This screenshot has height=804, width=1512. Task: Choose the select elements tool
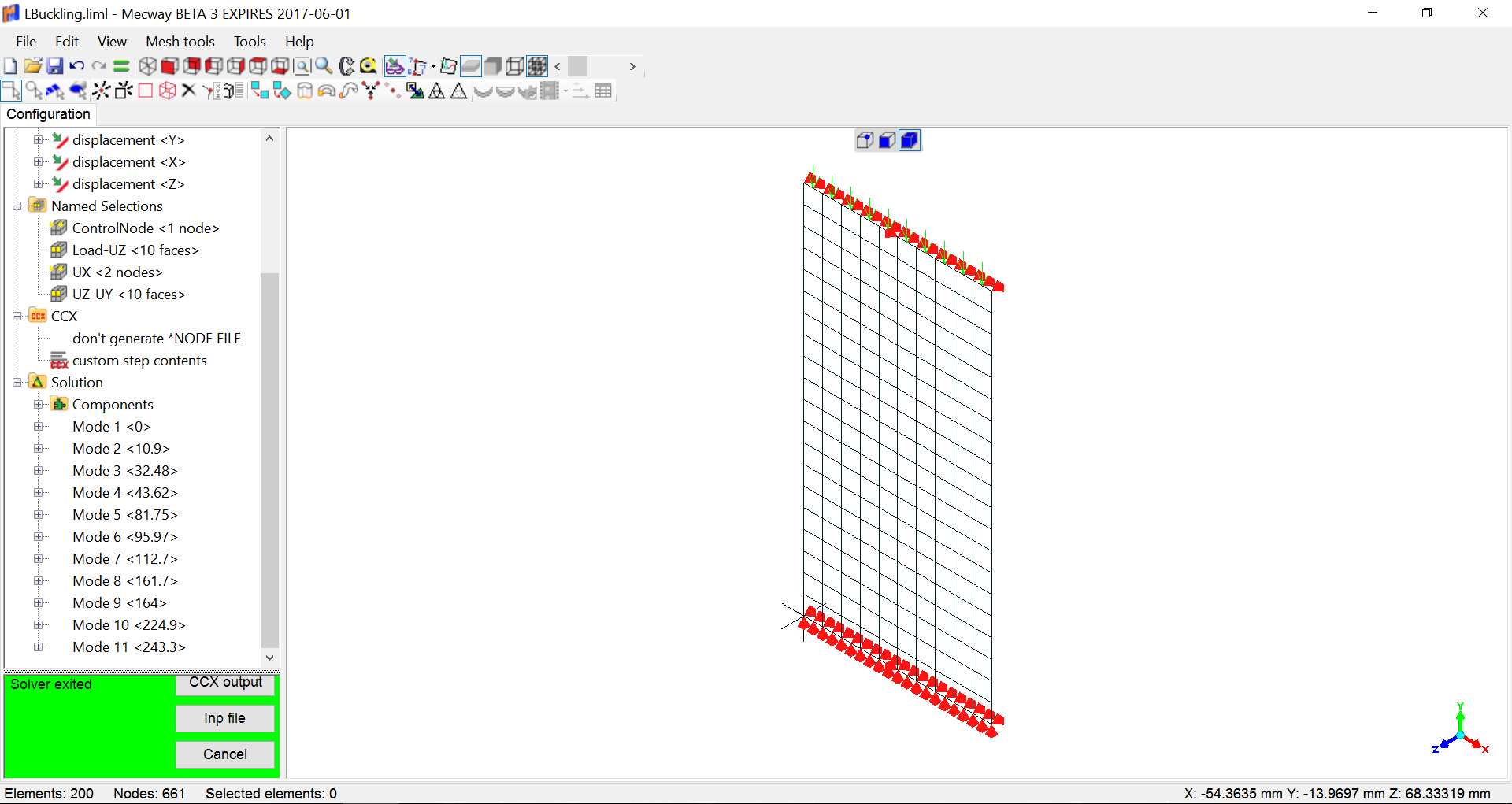(x=78, y=91)
